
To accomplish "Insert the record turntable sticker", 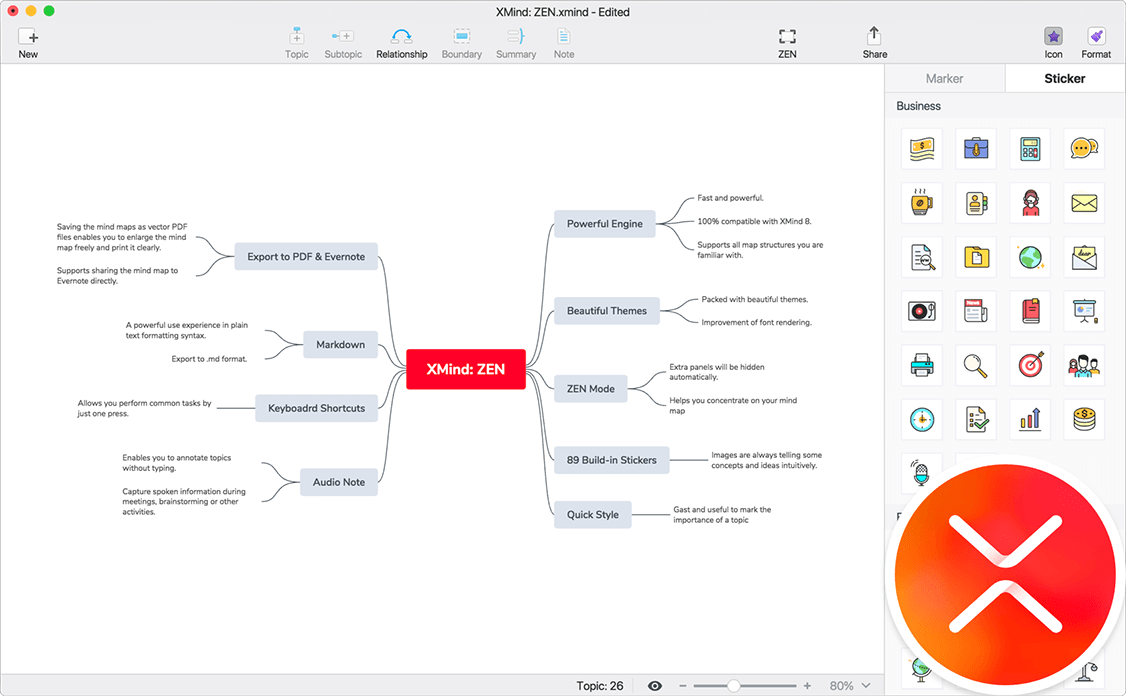I will pyautogui.click(x=922, y=310).
